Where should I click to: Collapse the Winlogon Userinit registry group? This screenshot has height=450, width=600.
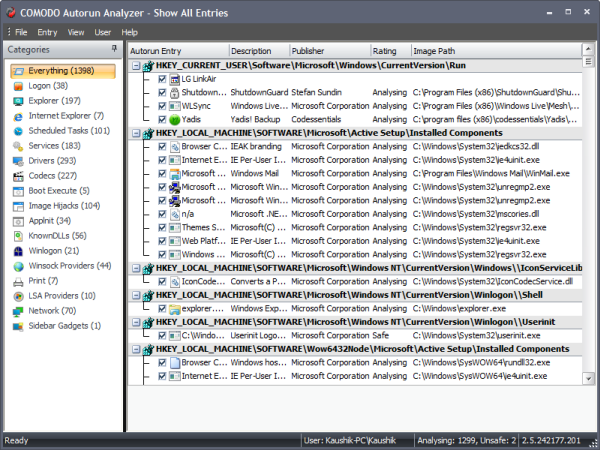click(137, 323)
